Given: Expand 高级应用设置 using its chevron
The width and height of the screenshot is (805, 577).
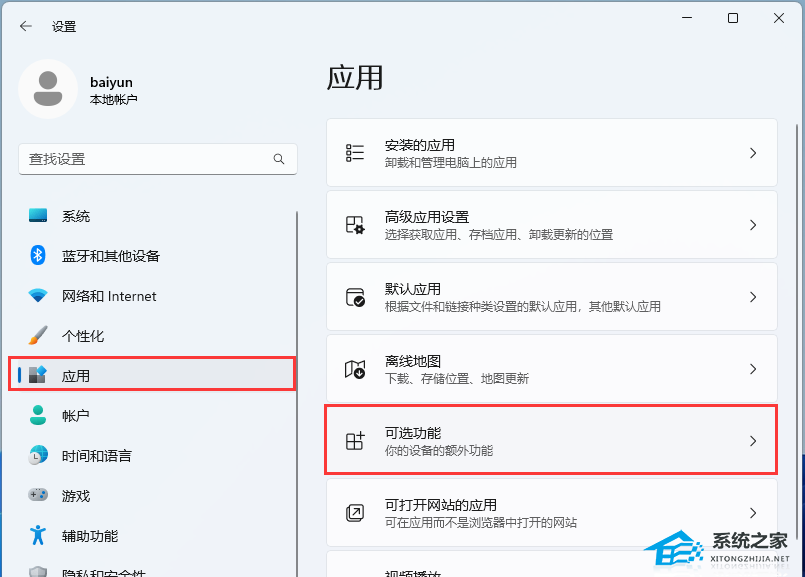Looking at the screenshot, I should coord(753,225).
